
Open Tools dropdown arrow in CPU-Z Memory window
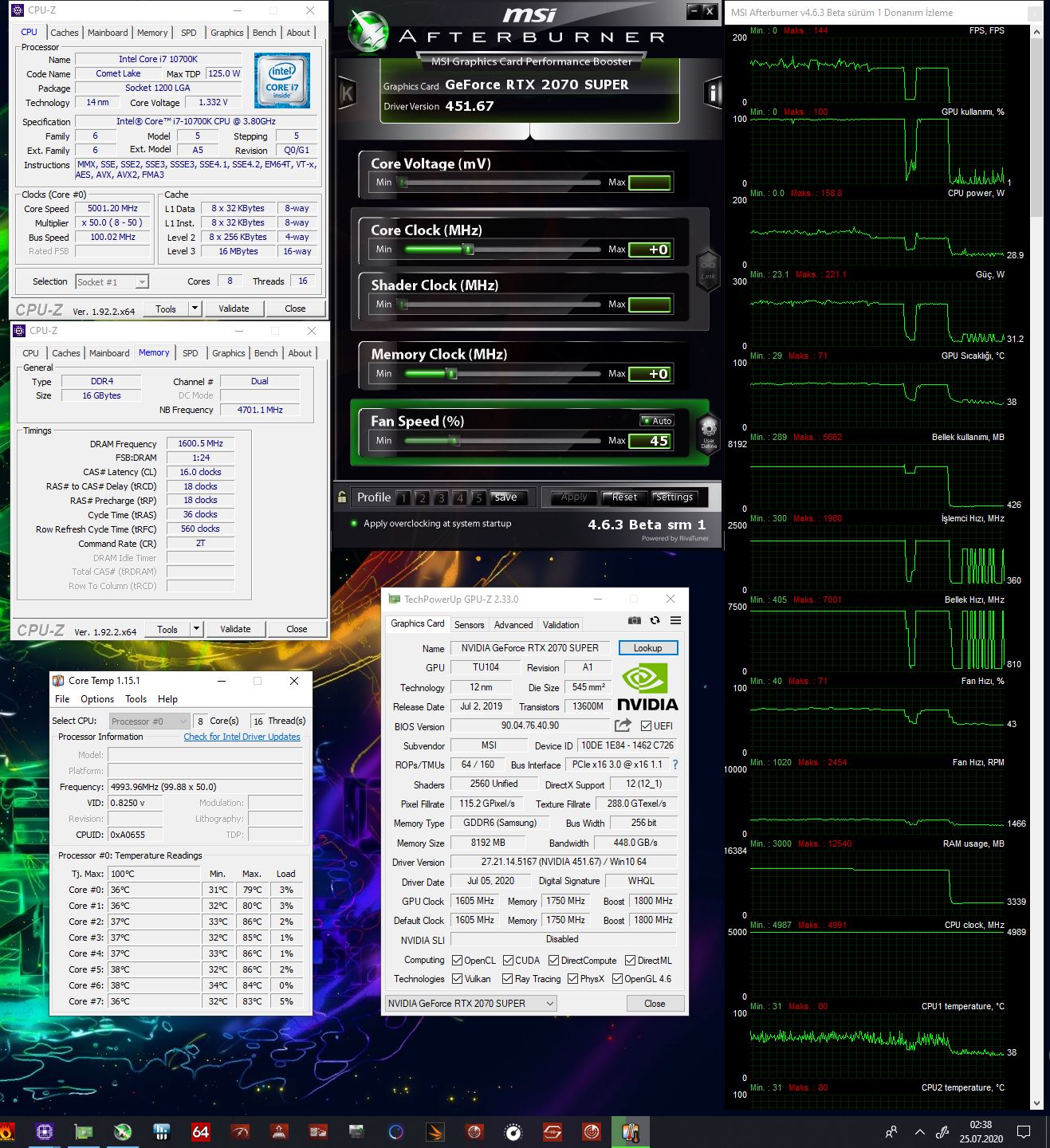(196, 629)
